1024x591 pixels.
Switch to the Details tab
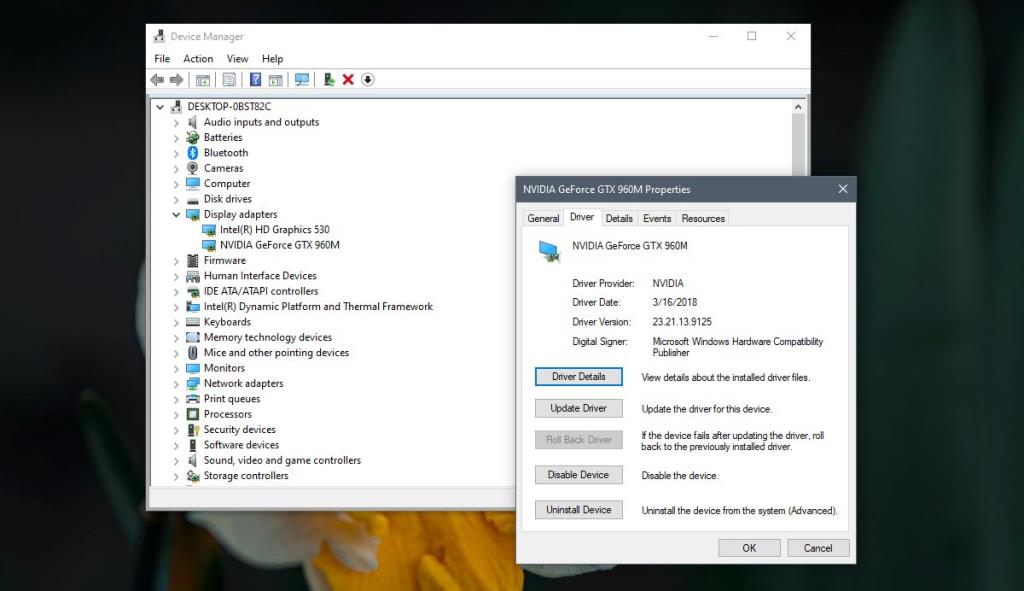tap(618, 218)
